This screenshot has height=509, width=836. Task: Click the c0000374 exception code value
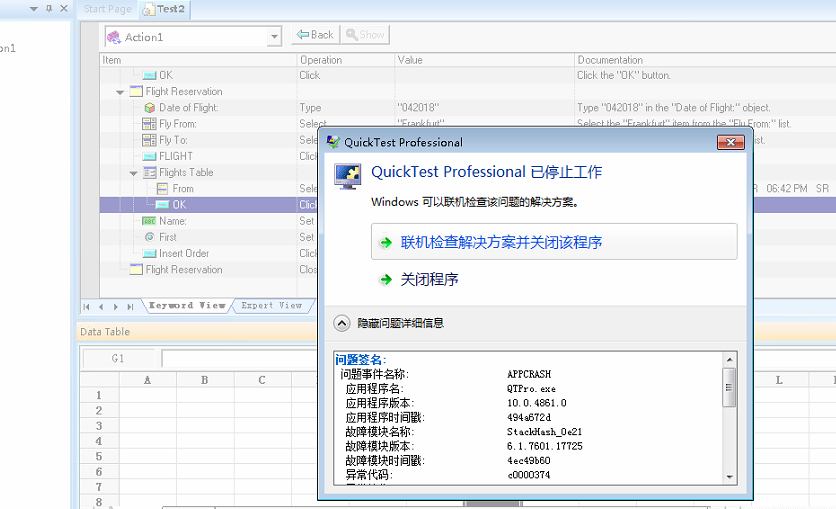pos(528,475)
